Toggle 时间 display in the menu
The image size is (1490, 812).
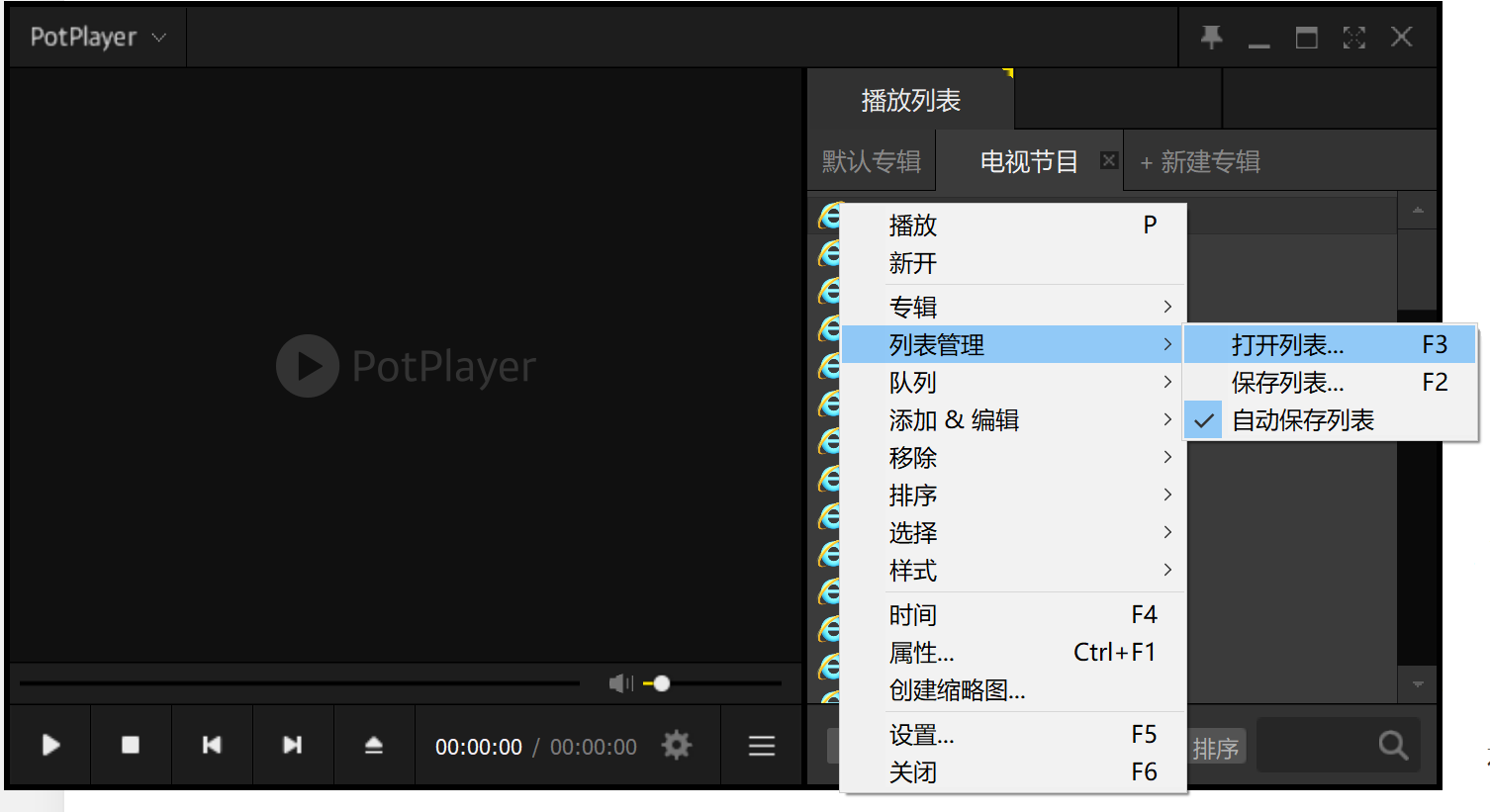tap(1012, 615)
